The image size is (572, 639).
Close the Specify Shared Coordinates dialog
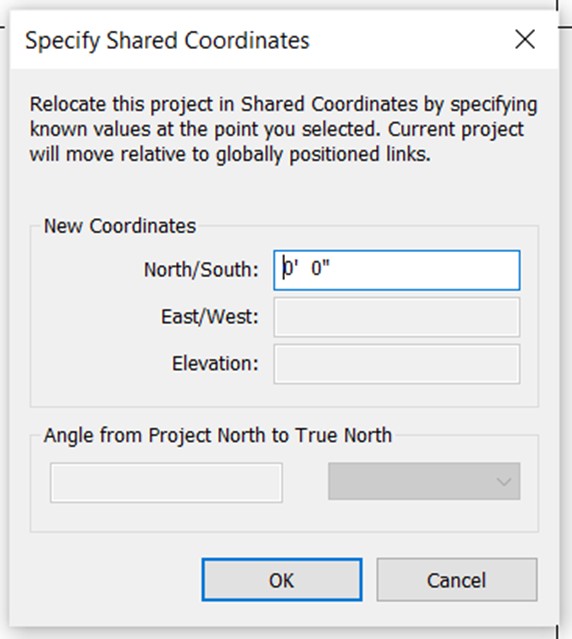pyautogui.click(x=525, y=40)
